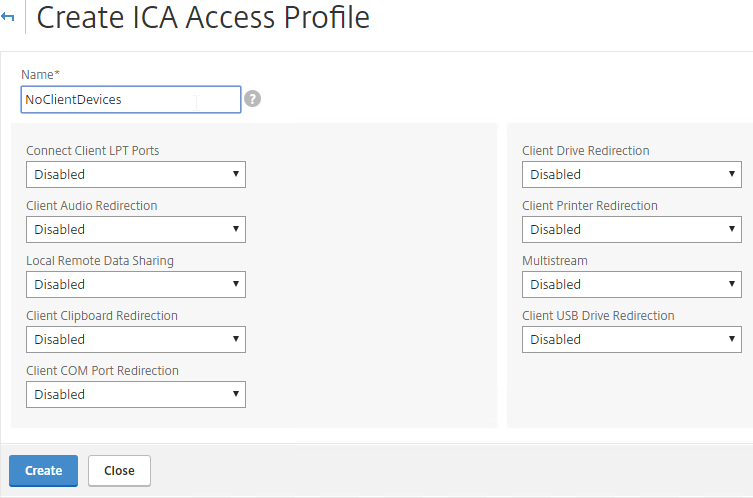Screen dimensions: 753x498
Task: Expand the Client USB Drive Redirection dropdown
Action: pos(632,340)
